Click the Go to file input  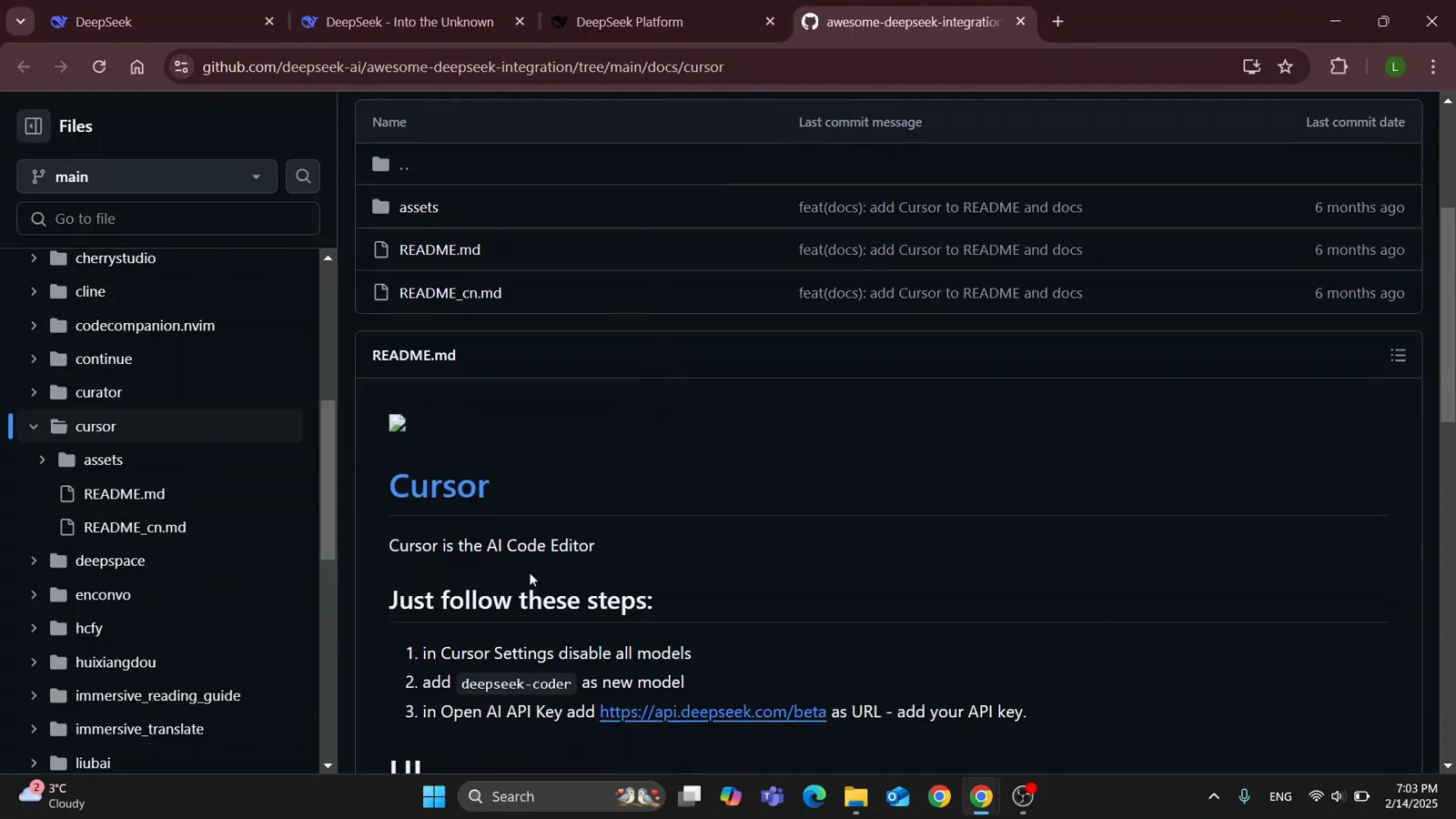[168, 219]
